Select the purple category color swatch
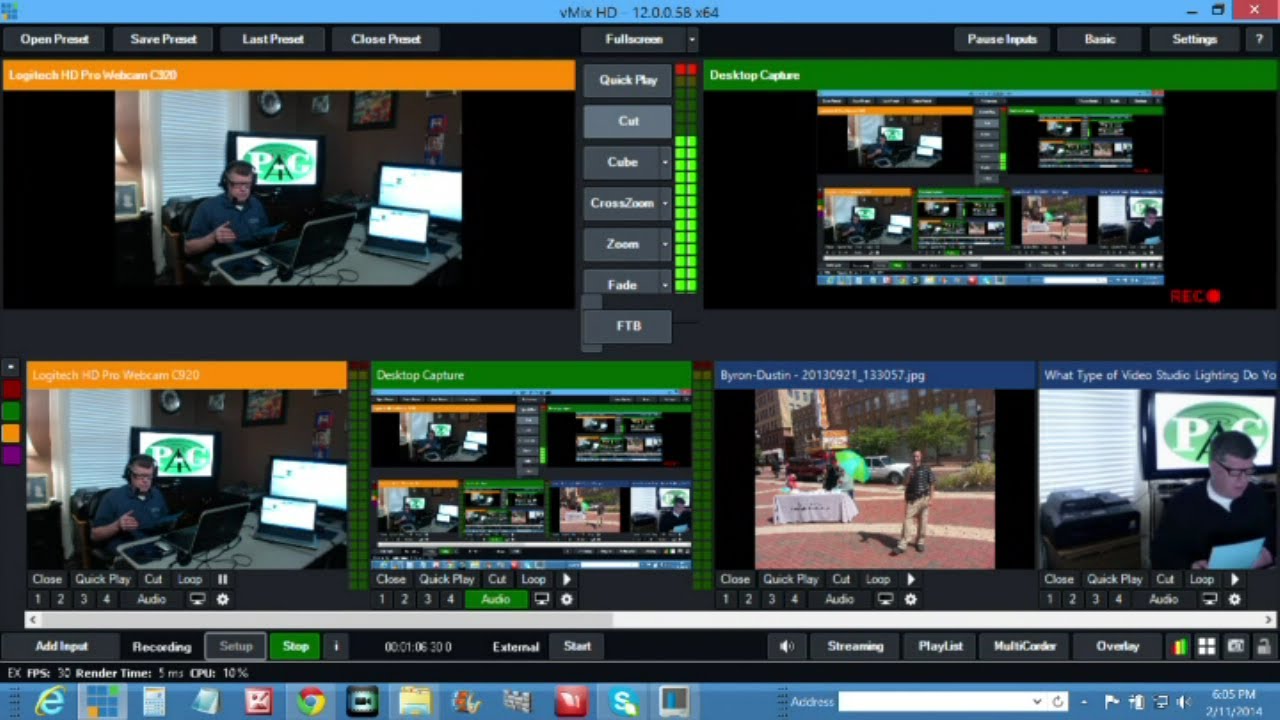 [10, 455]
